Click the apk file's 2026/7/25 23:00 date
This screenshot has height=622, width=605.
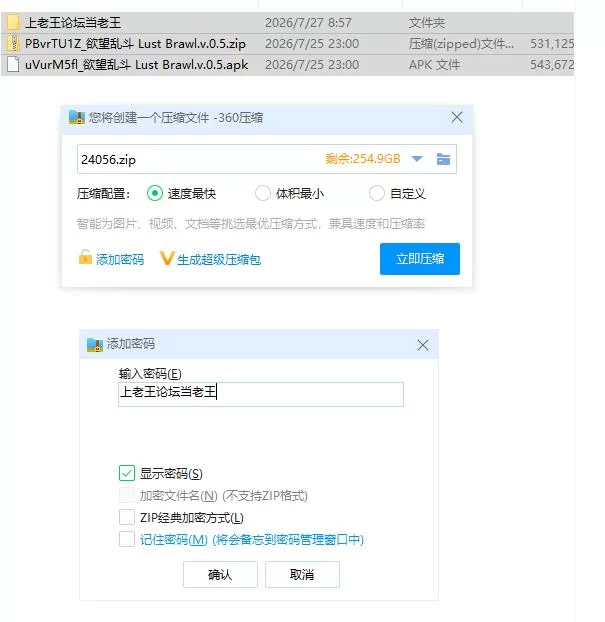(x=312, y=65)
